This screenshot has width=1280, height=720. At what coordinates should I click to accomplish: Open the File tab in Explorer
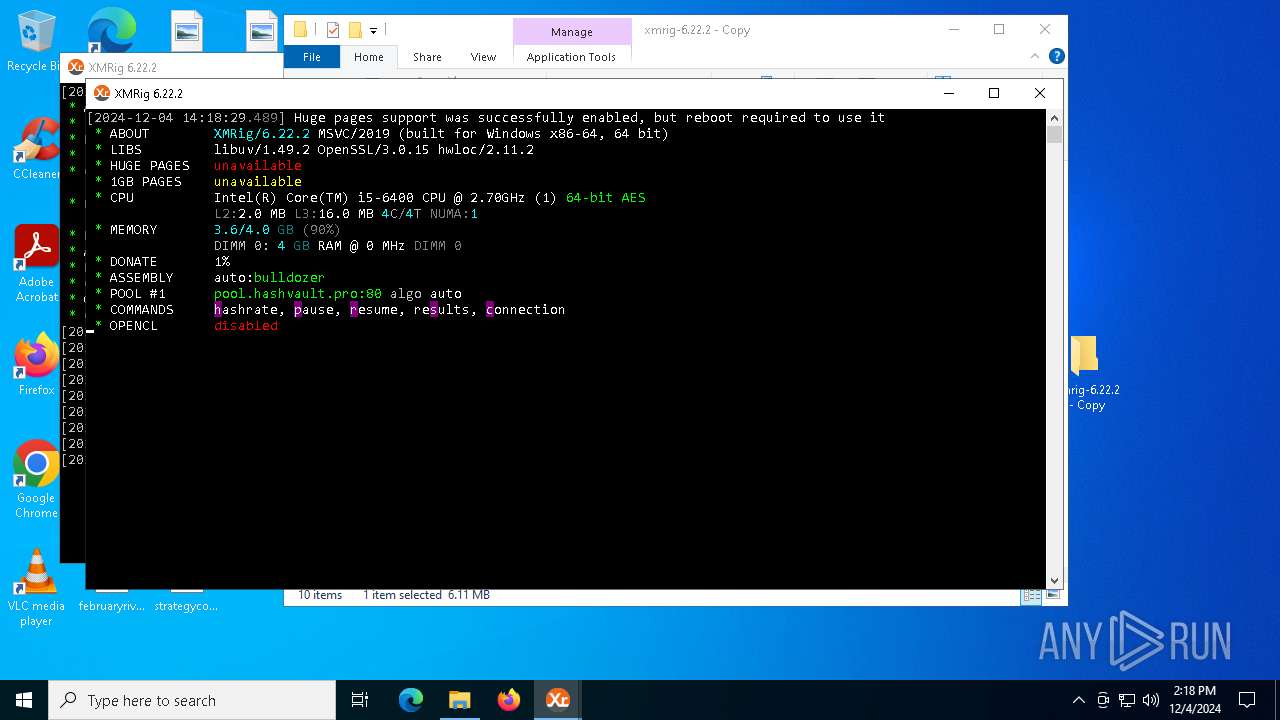pyautogui.click(x=312, y=57)
